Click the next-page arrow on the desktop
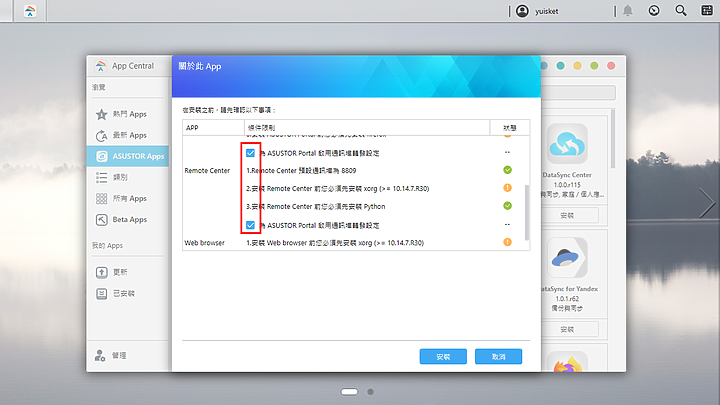This screenshot has height=405, width=720. 707,202
